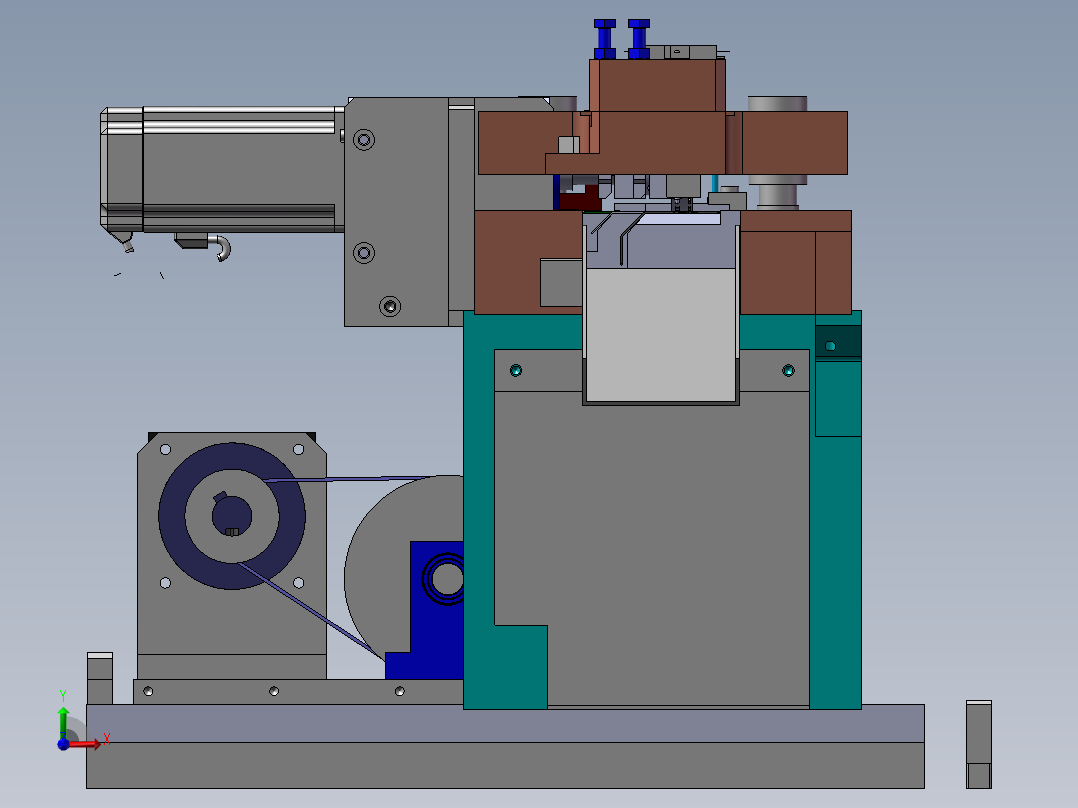Image resolution: width=1078 pixels, height=808 pixels.
Task: Select the top socket screw on motor bracket
Action: click(364, 140)
